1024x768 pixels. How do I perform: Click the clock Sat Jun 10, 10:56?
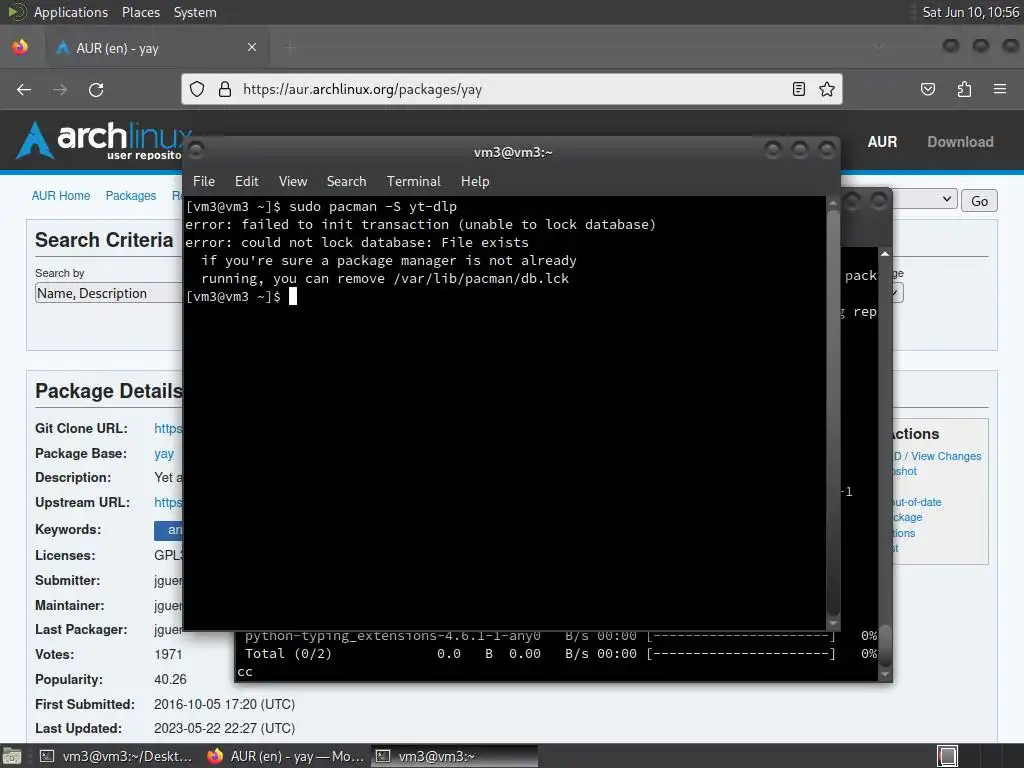pyautogui.click(x=970, y=12)
